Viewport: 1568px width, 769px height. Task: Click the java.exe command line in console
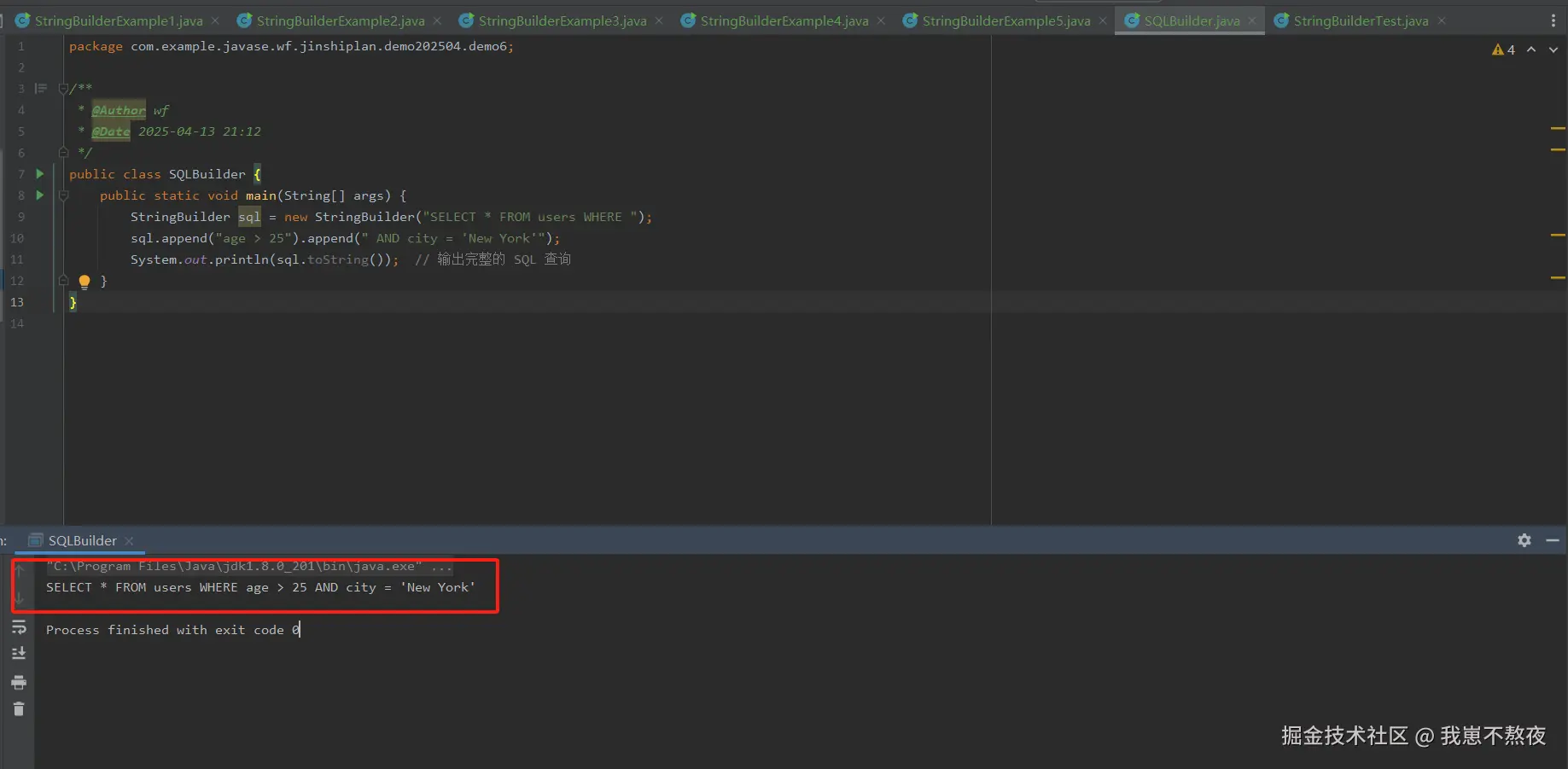point(249,566)
